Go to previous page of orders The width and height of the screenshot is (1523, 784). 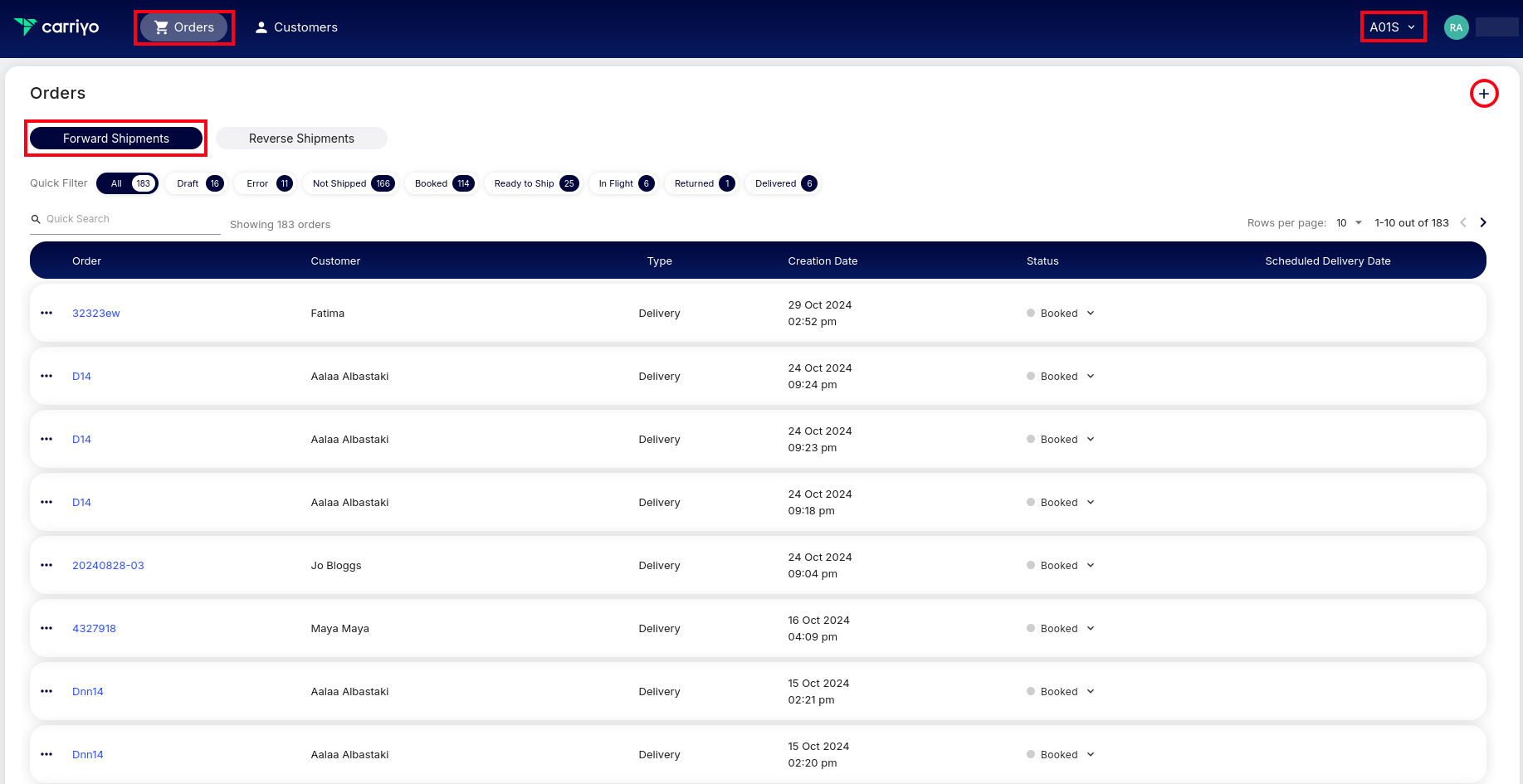tap(1463, 222)
